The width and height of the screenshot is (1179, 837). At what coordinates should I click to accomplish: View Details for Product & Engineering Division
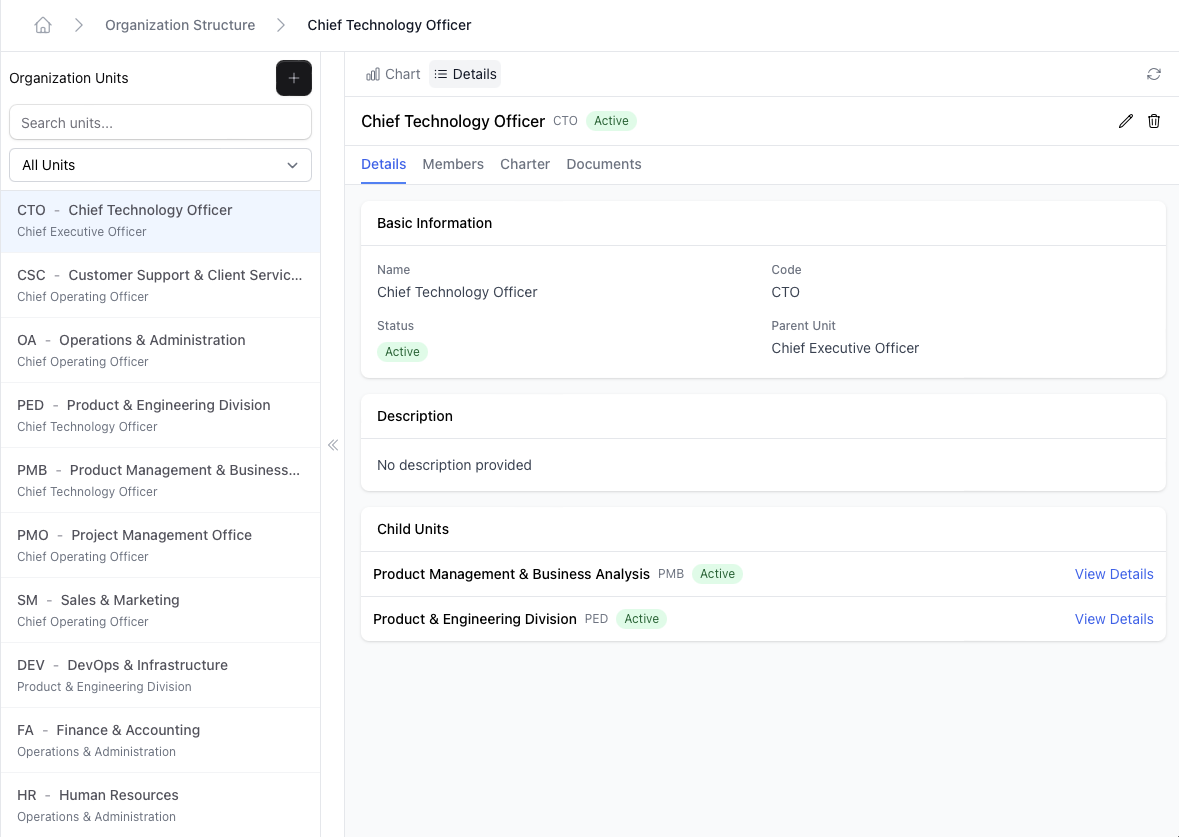1113,619
